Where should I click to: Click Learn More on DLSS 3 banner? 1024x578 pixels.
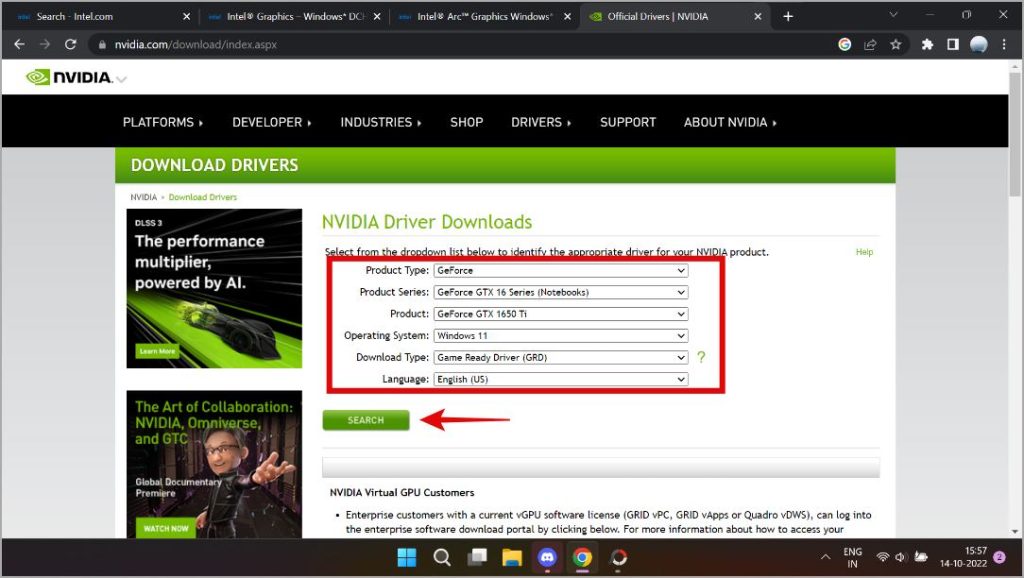coord(157,351)
